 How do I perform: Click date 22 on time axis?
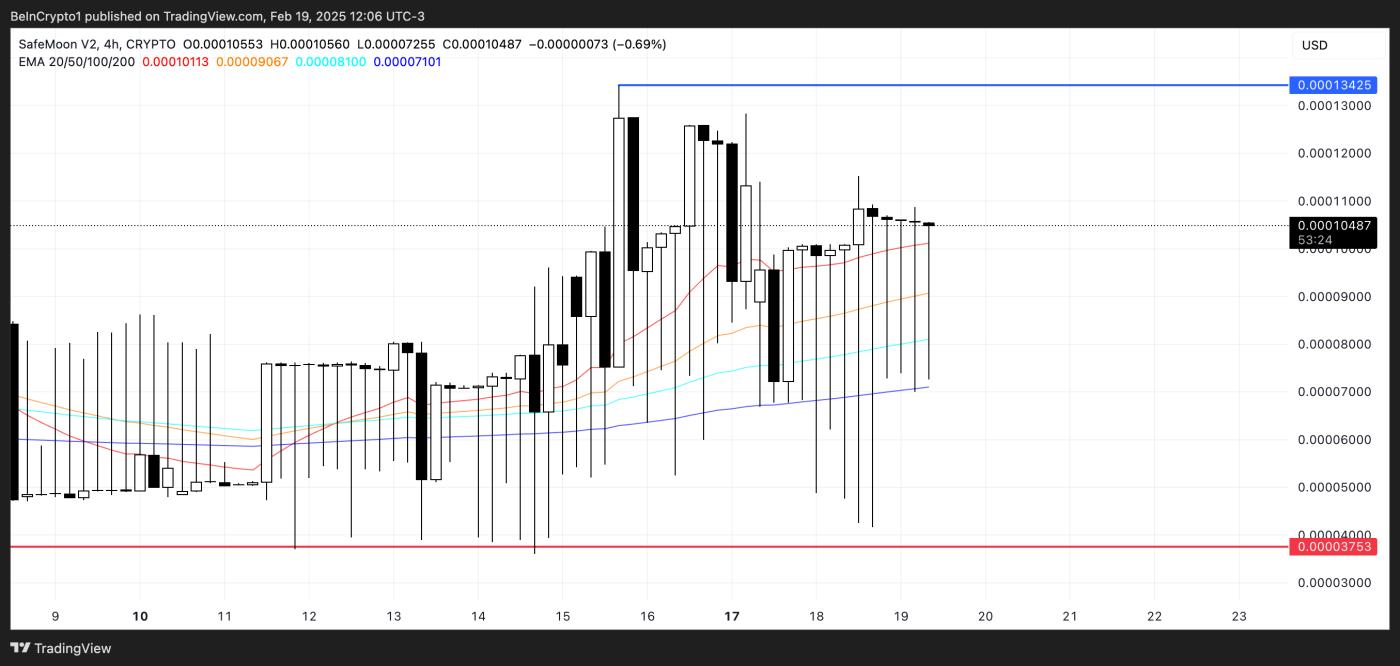tap(1154, 617)
